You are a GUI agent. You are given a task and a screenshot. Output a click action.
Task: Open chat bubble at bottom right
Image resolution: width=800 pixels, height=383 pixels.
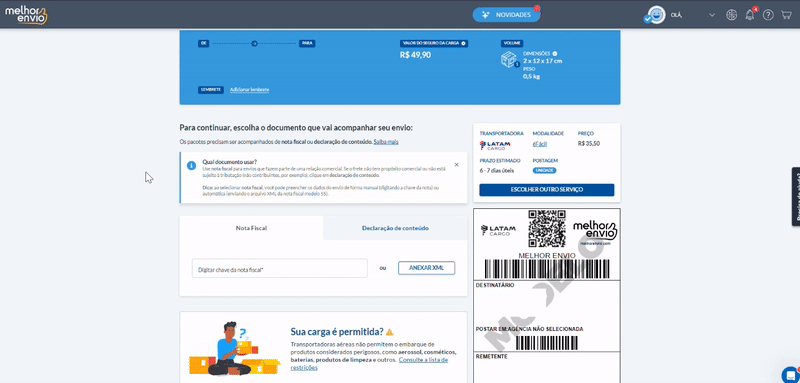[790, 374]
